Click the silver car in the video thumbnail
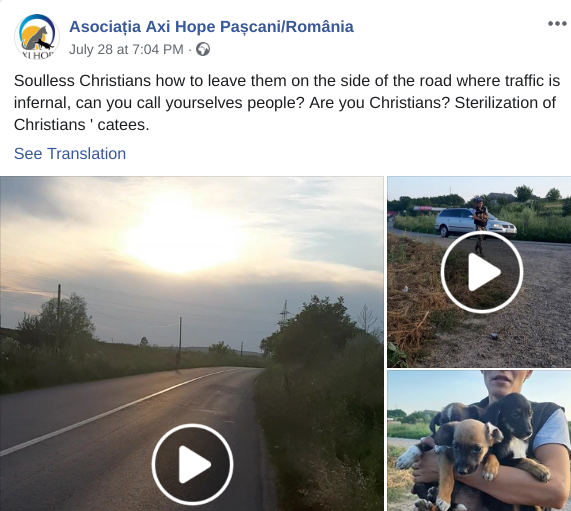The width and height of the screenshot is (571, 511). 475,222
